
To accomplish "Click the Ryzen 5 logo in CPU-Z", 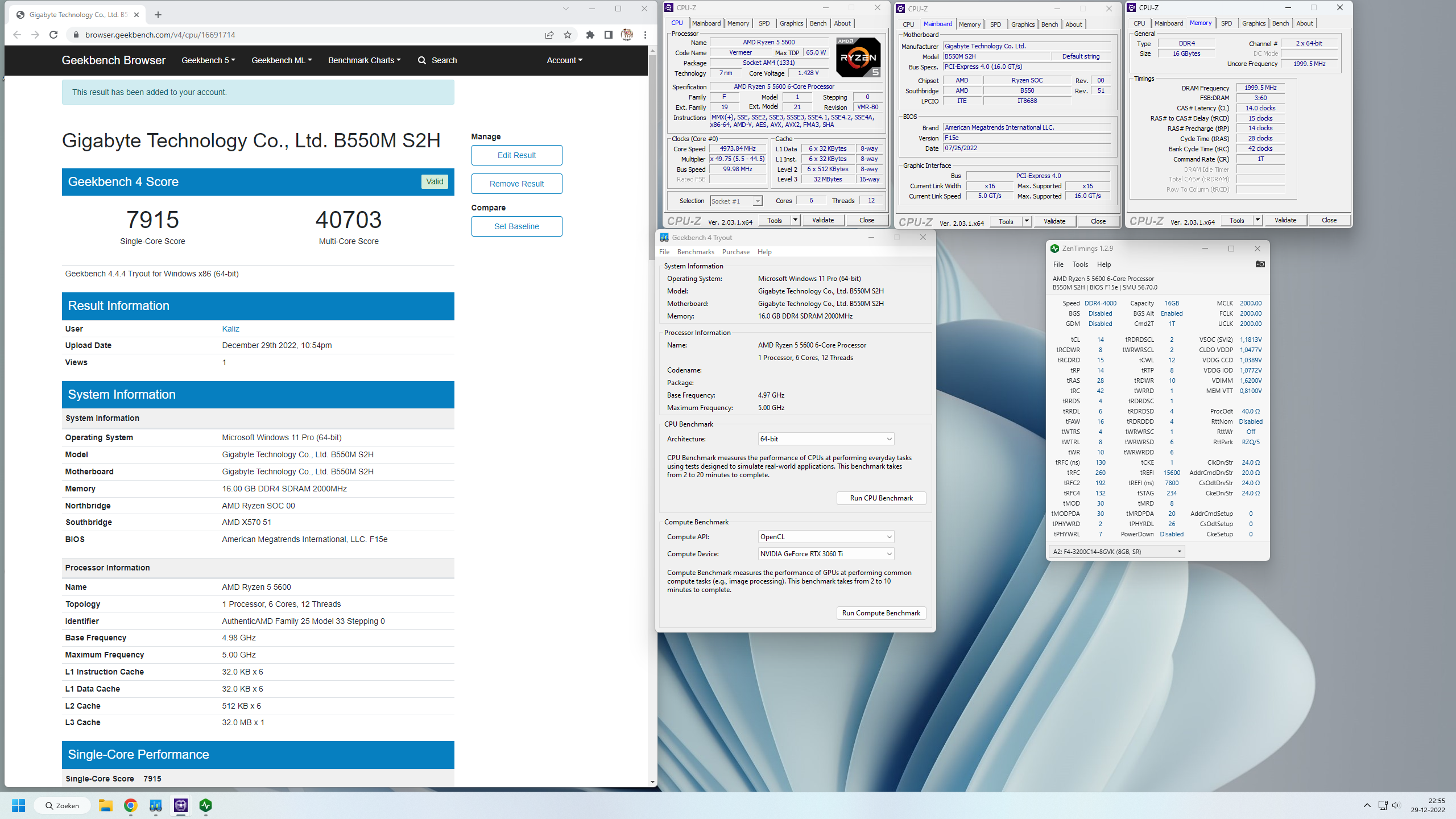I will click(859, 57).
